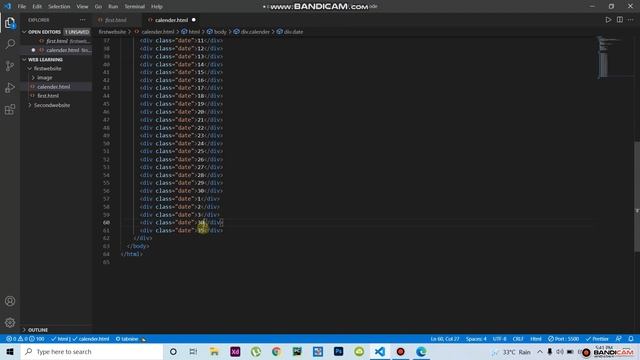Open the File menu
The height and width of the screenshot is (360, 640).
click(x=22, y=7)
